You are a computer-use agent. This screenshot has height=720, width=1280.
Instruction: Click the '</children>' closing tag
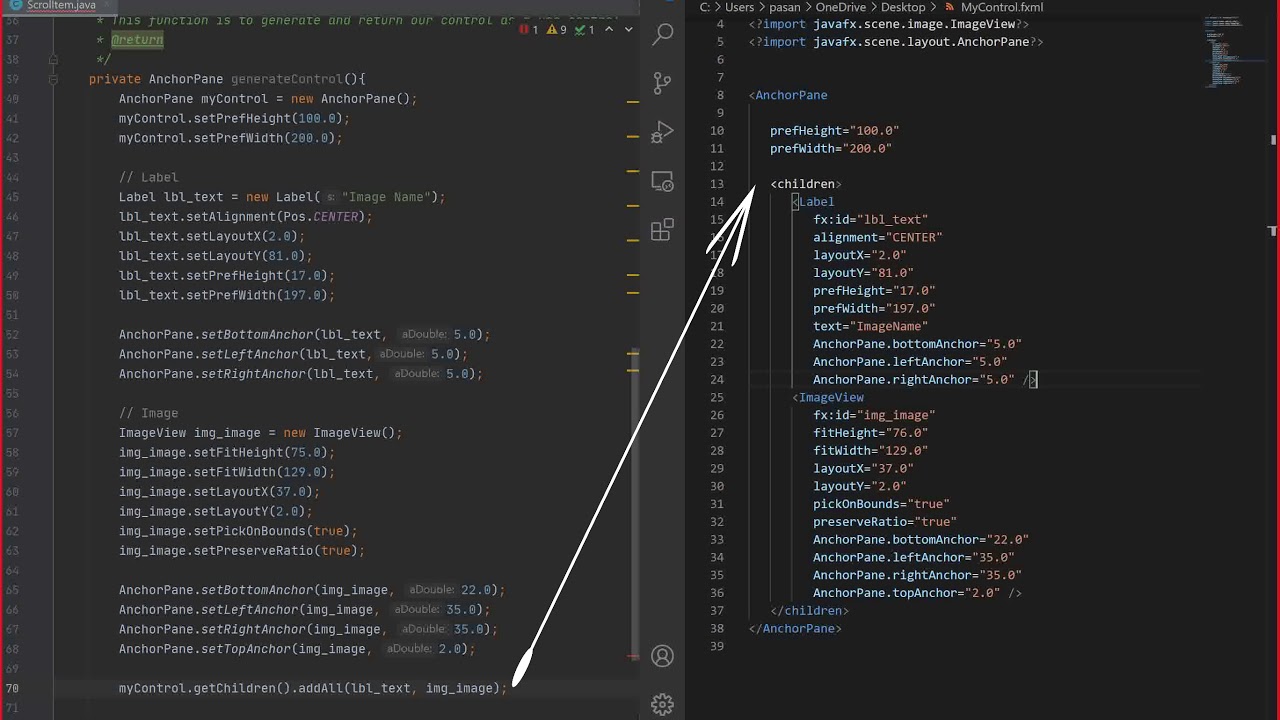coord(809,610)
